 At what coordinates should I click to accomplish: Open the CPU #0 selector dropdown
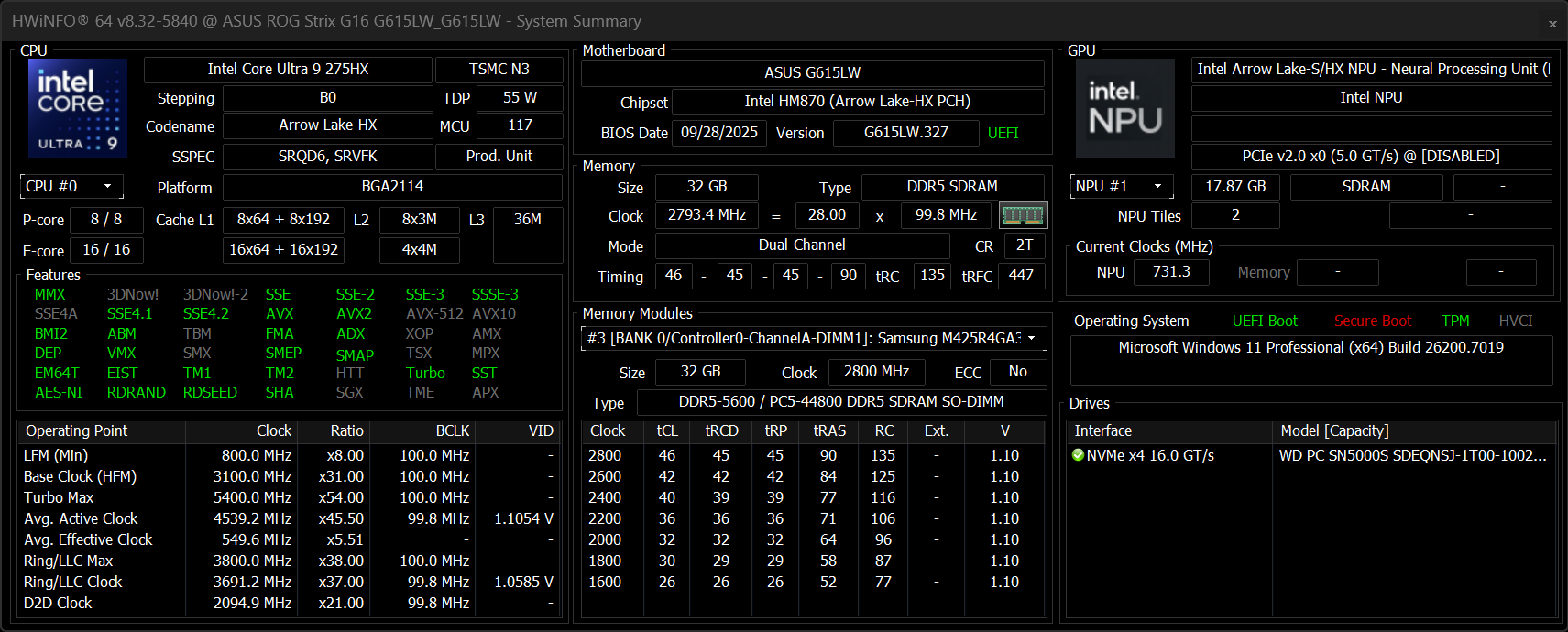click(x=71, y=187)
